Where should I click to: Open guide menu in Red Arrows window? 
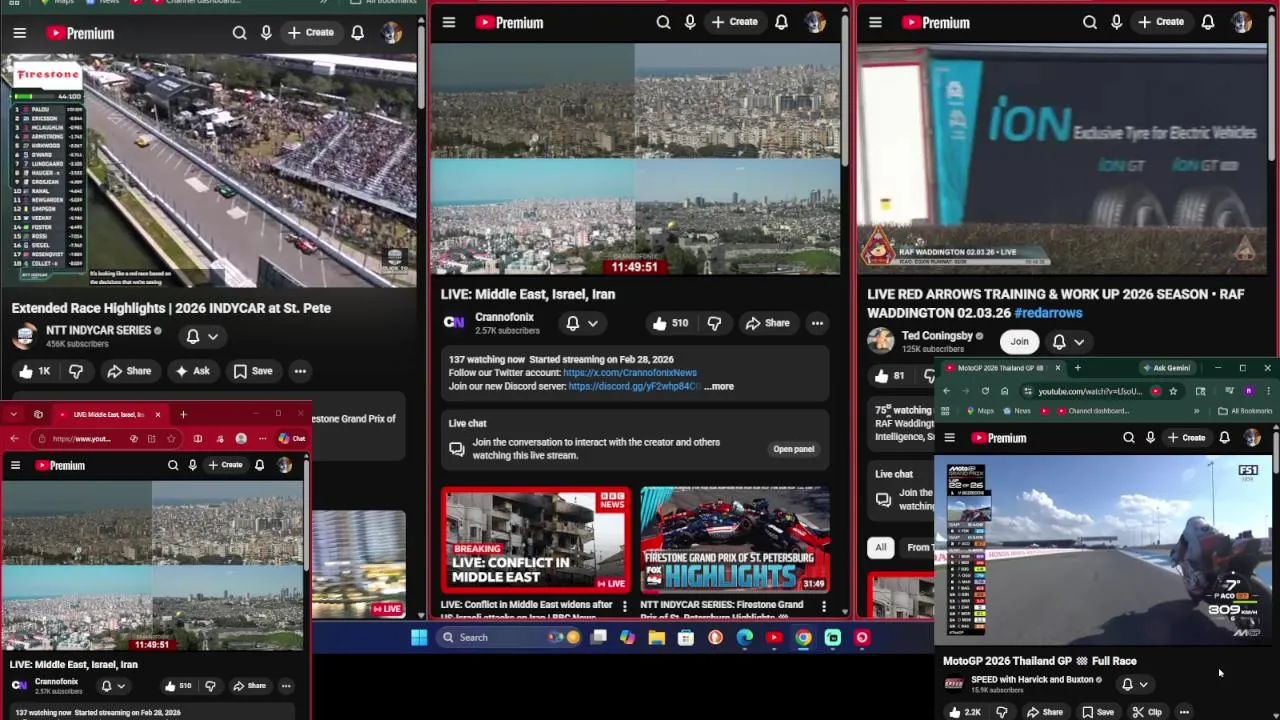click(875, 22)
